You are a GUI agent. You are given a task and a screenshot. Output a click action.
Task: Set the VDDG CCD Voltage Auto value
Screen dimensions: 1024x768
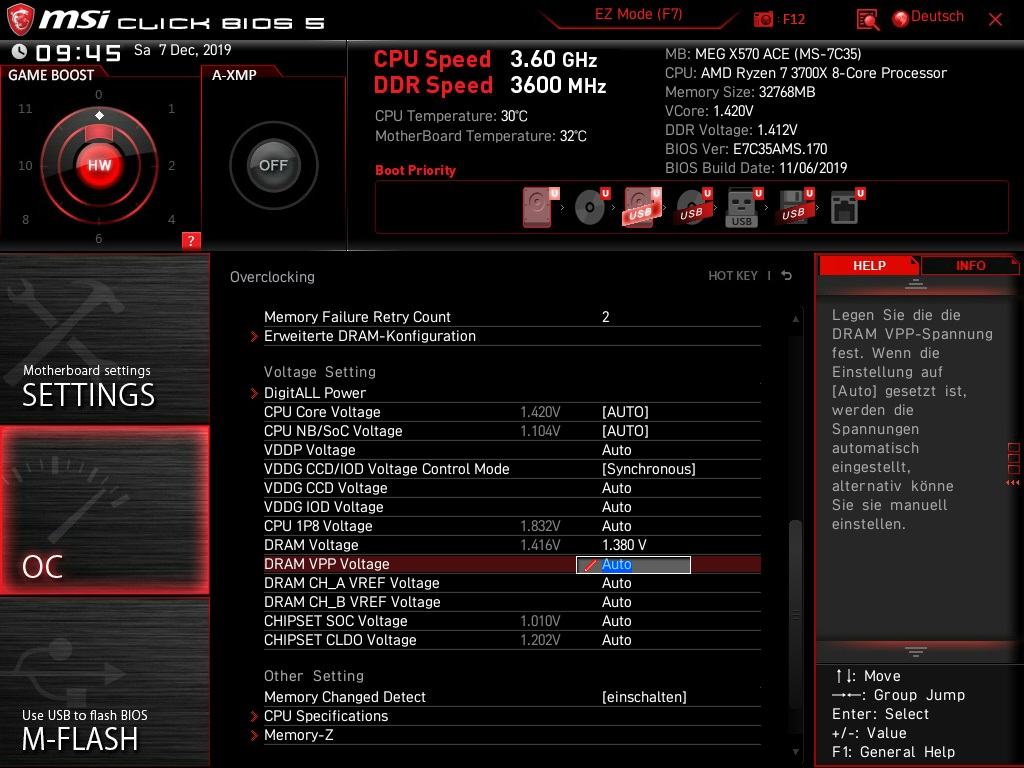(x=616, y=488)
